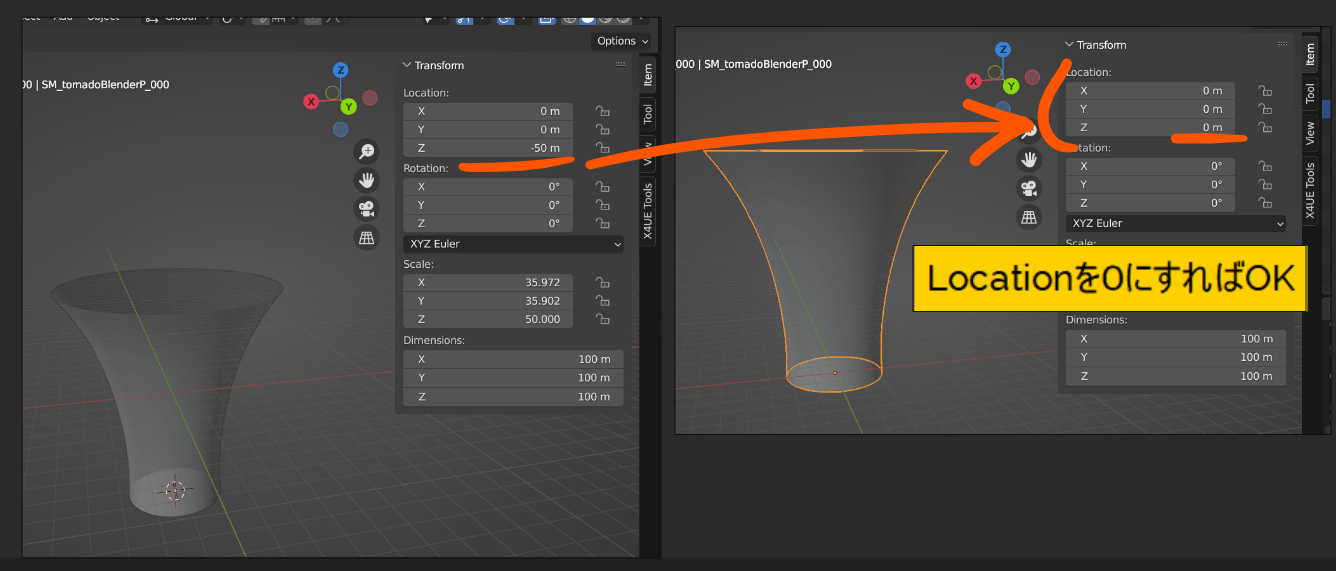Viewport: 1336px width, 571px height.
Task: Click the pan hand icon in right viewport
Action: point(1030,159)
